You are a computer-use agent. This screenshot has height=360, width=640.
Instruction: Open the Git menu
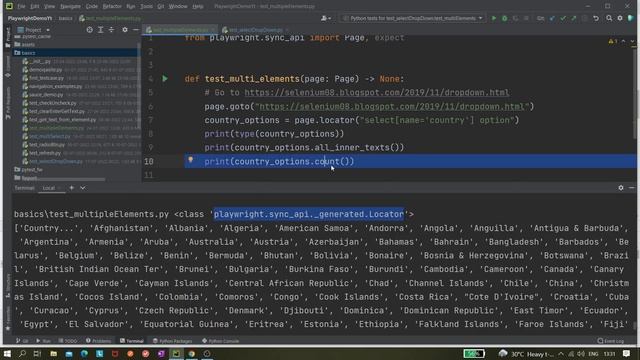(x=160, y=7)
